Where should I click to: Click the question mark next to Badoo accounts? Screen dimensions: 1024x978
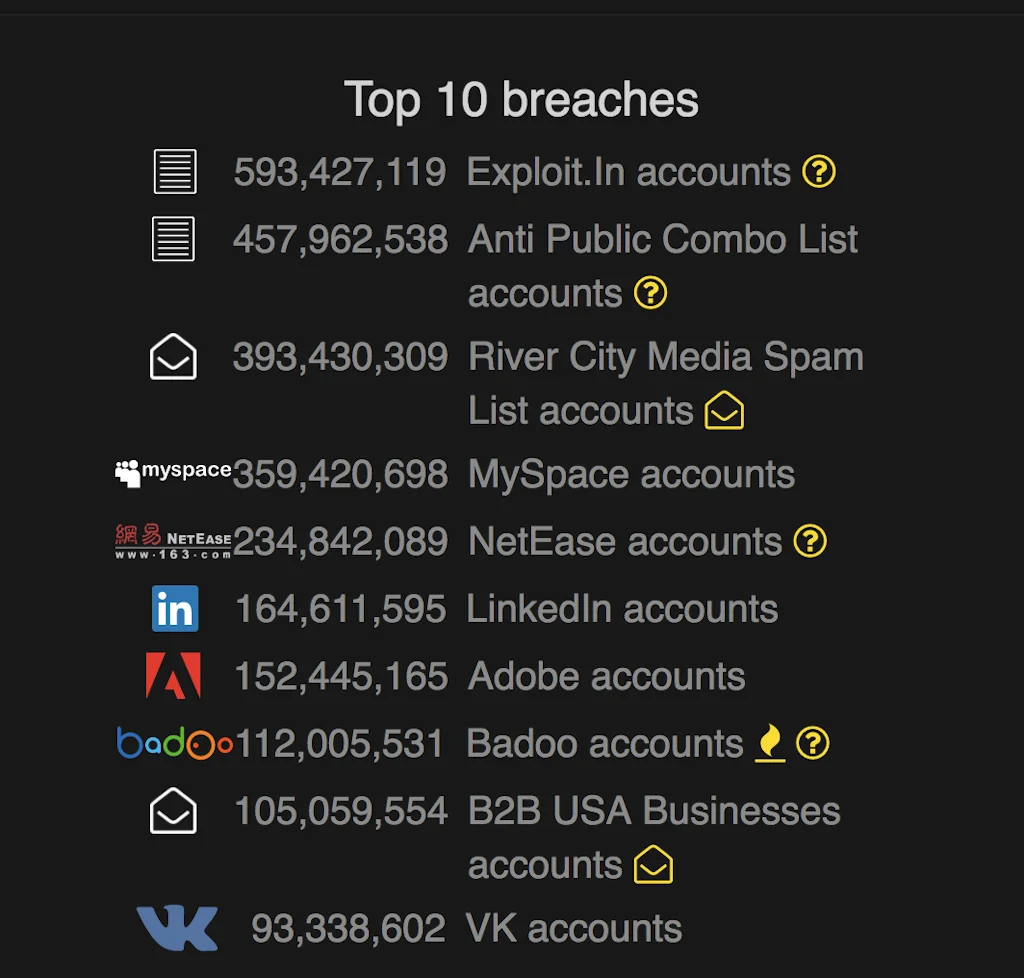pos(813,743)
